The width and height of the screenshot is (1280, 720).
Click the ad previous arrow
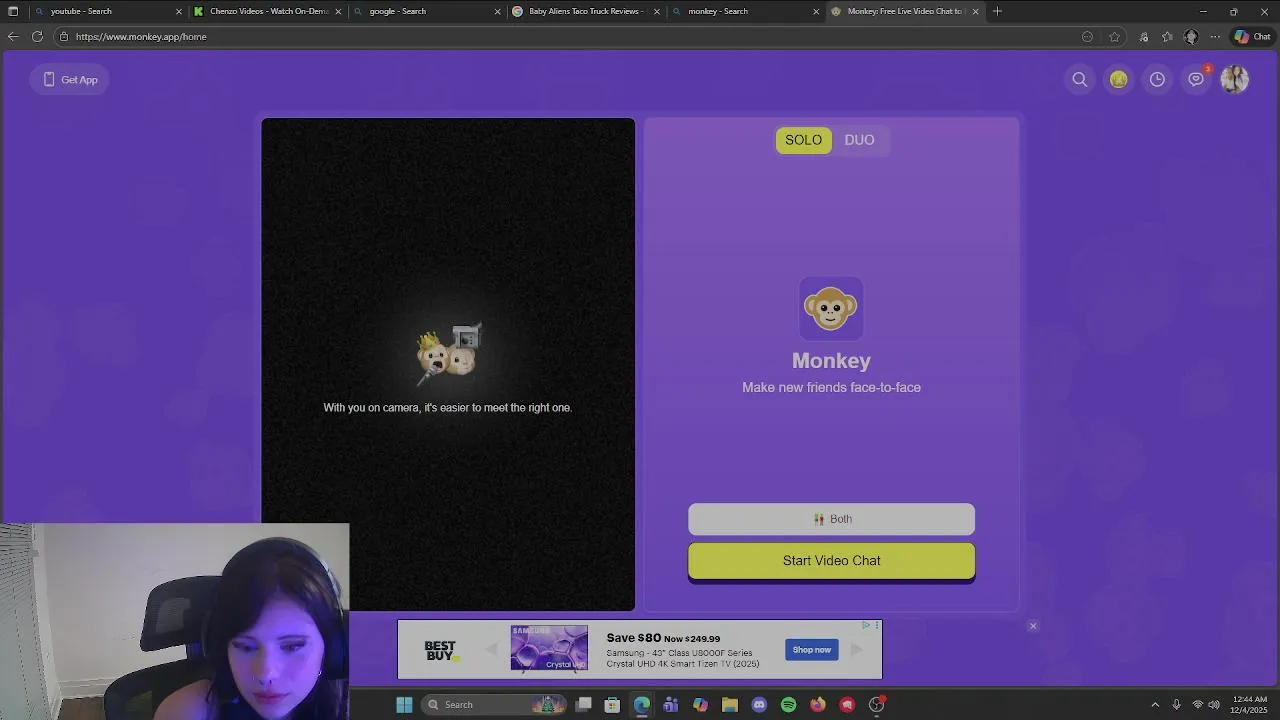point(491,650)
